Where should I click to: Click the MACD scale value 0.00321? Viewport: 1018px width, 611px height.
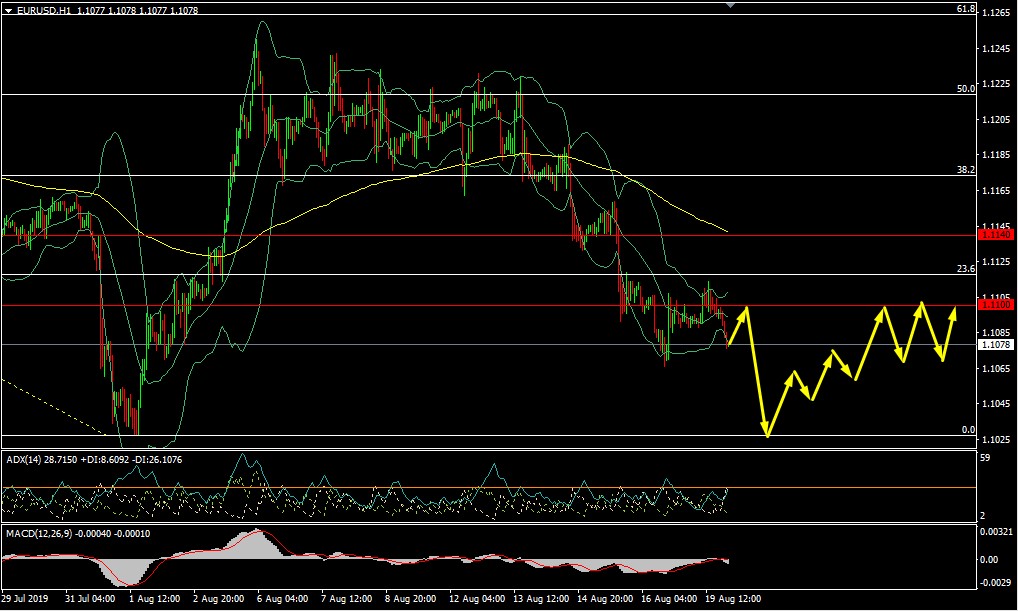tap(997, 531)
